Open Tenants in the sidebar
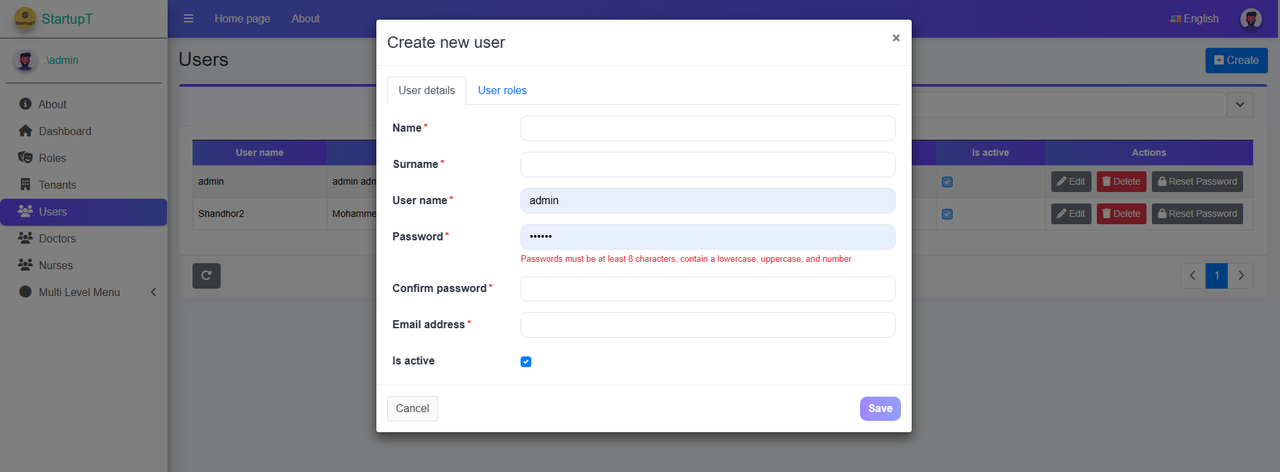This screenshot has width=1280, height=472. point(83,185)
